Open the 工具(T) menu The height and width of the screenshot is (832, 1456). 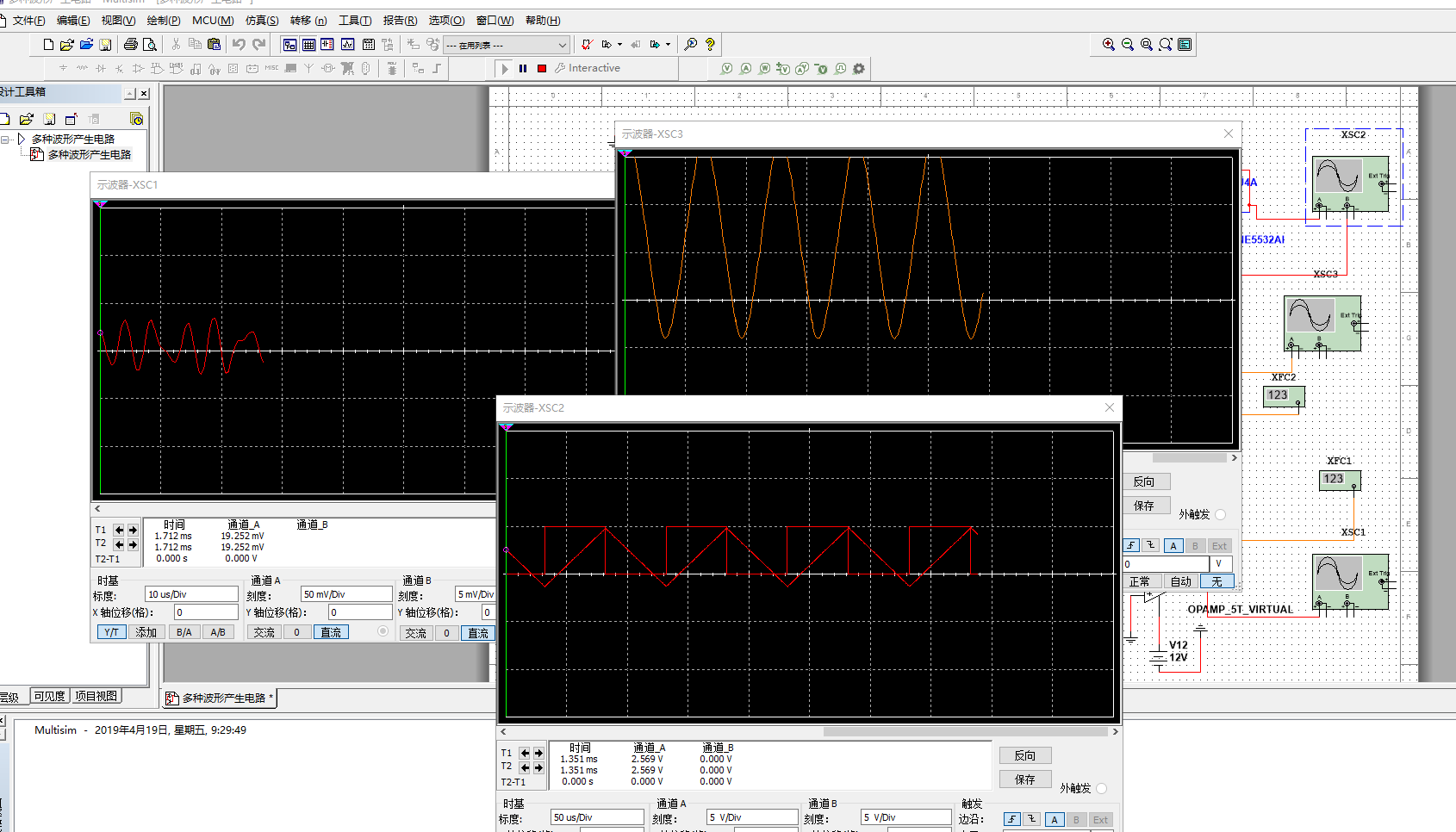(x=355, y=21)
